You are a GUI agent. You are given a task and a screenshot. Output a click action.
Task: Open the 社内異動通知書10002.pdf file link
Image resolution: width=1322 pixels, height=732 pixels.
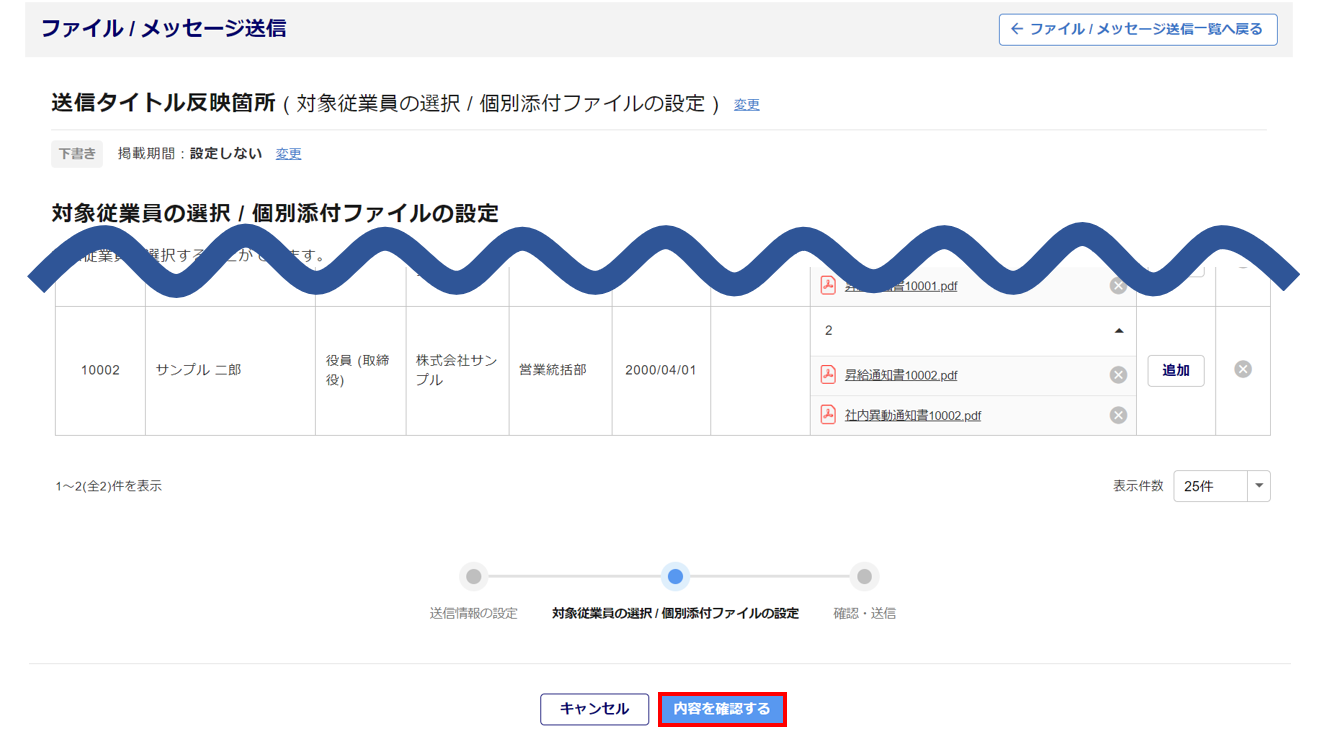point(912,416)
